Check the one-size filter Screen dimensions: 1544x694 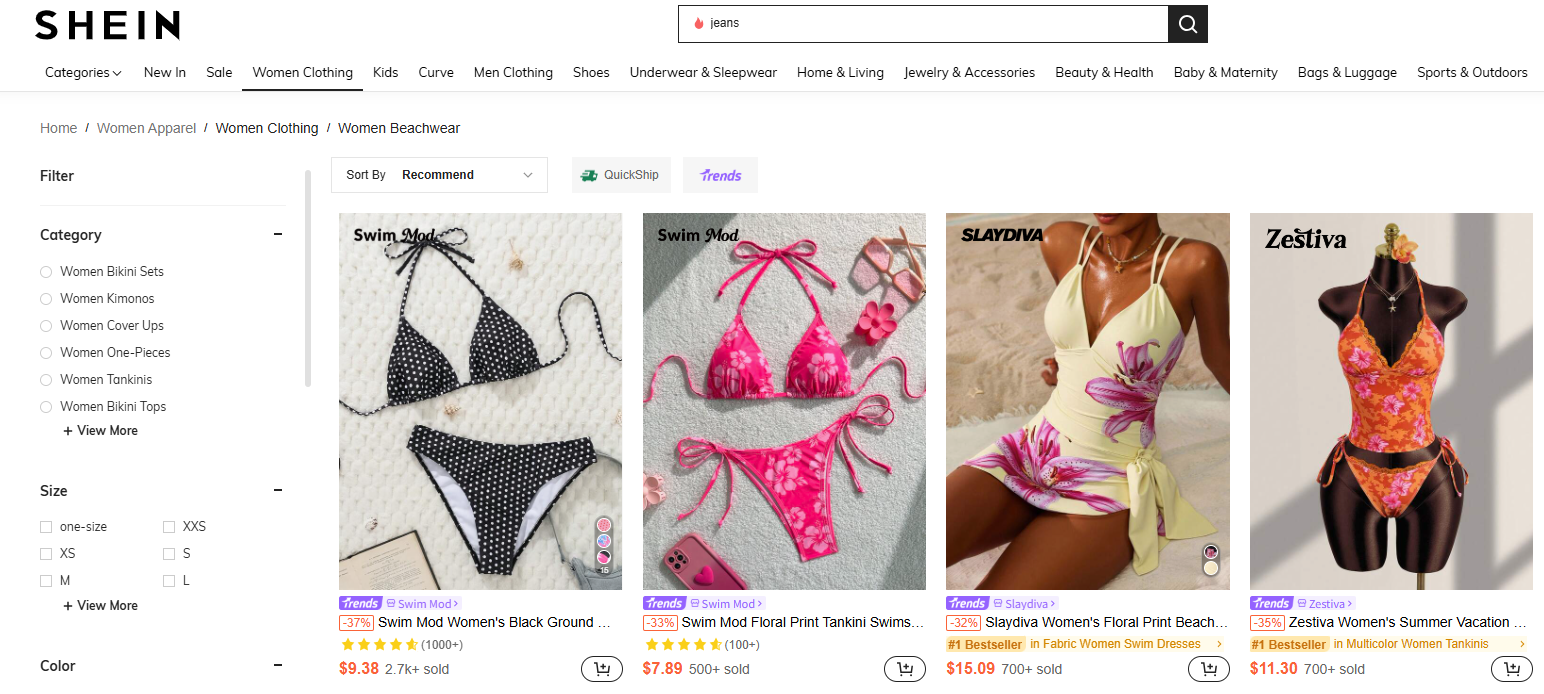(x=46, y=526)
